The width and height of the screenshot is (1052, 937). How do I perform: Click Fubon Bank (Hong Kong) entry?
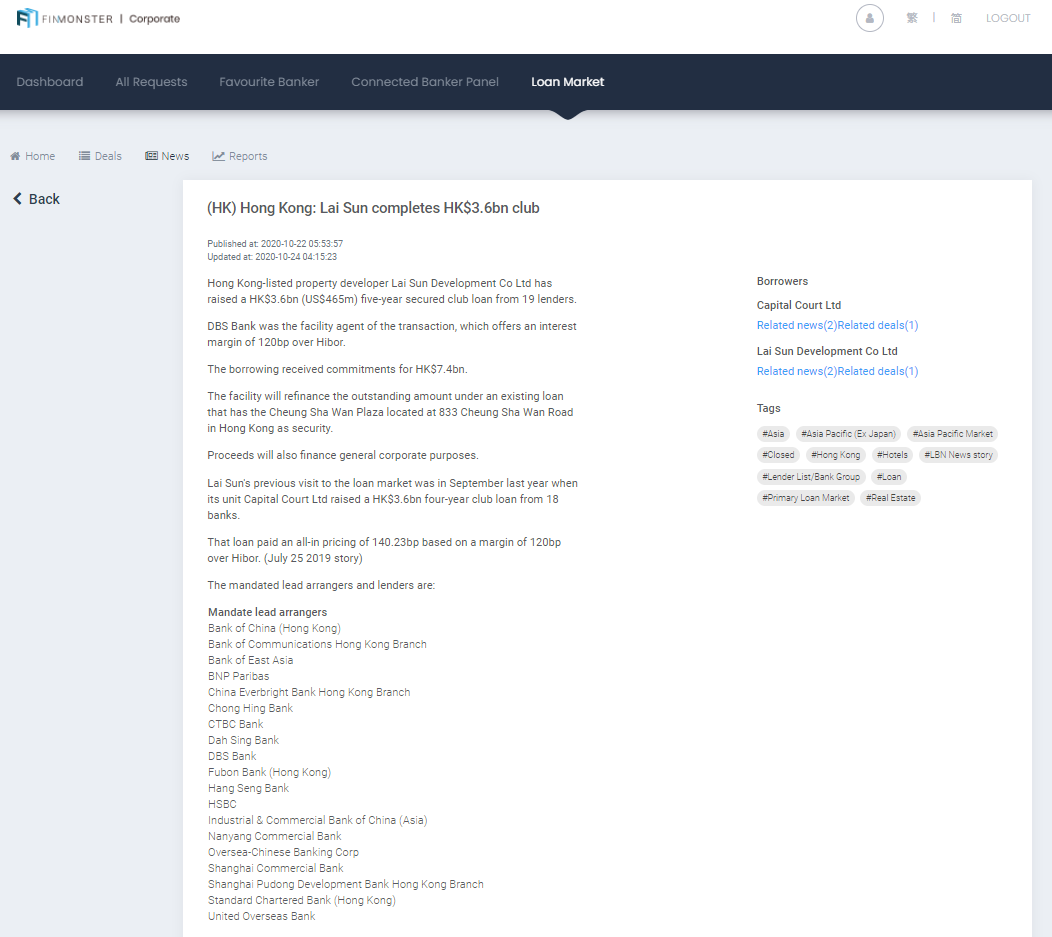(x=269, y=772)
